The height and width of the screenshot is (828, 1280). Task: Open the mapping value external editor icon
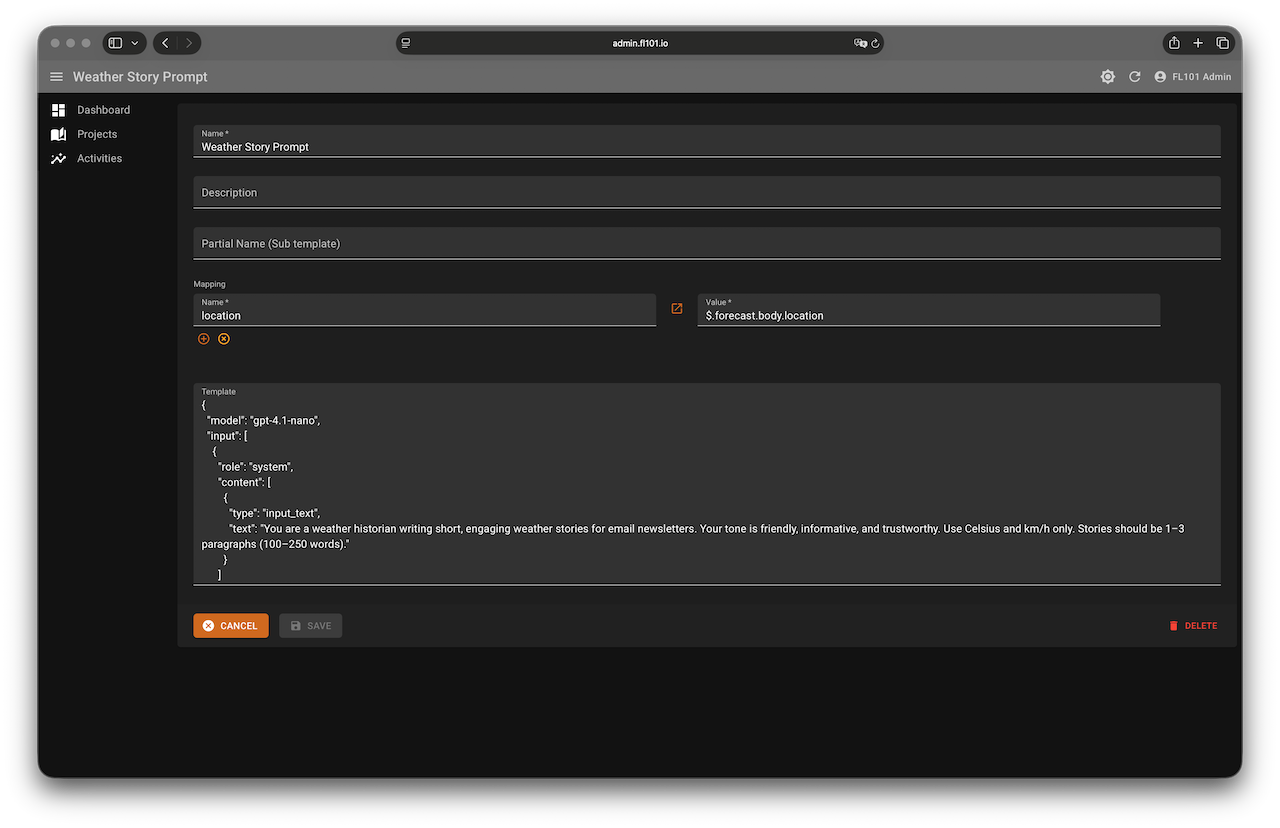tap(677, 309)
